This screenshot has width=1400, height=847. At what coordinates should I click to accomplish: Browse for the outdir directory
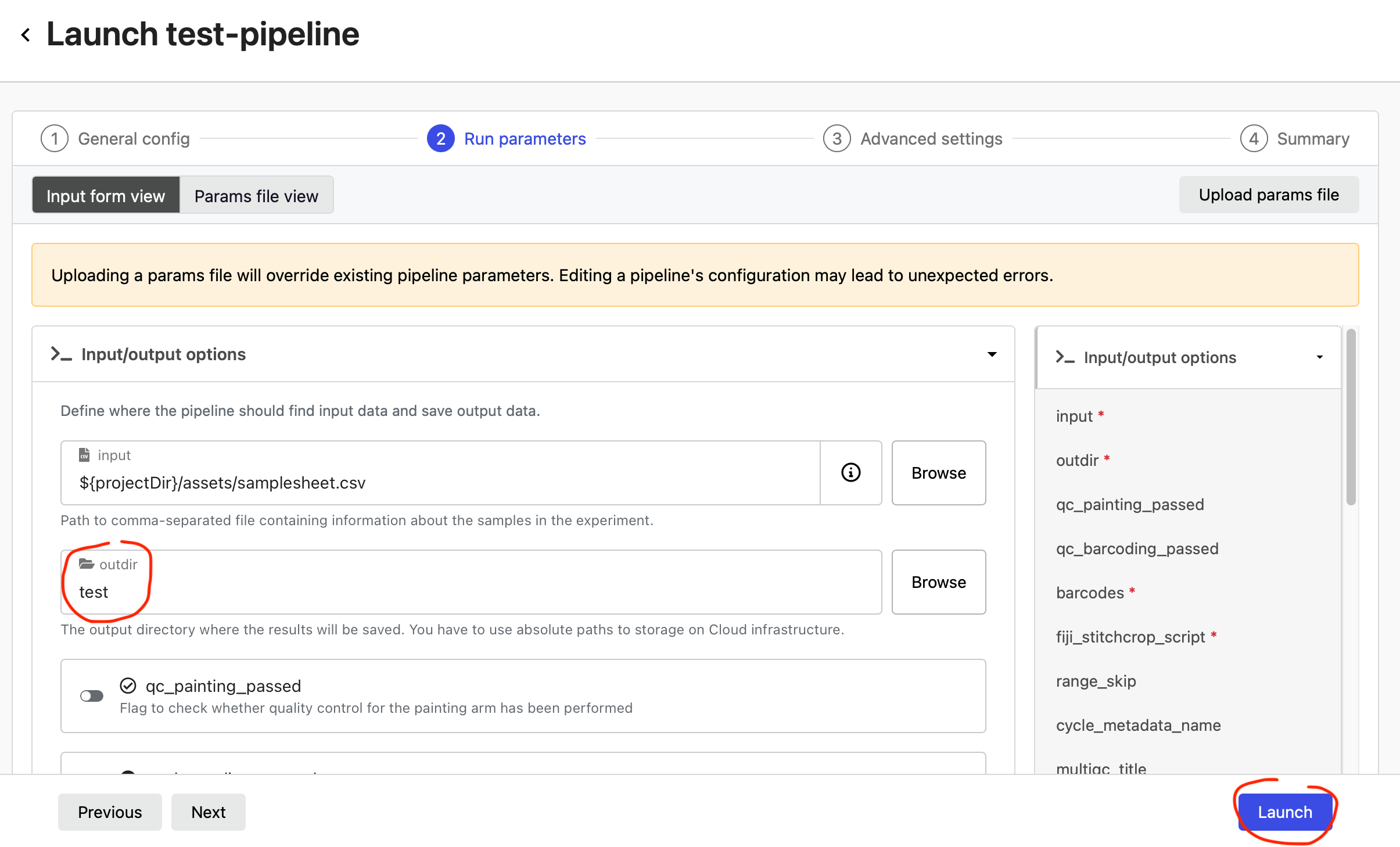(x=938, y=582)
